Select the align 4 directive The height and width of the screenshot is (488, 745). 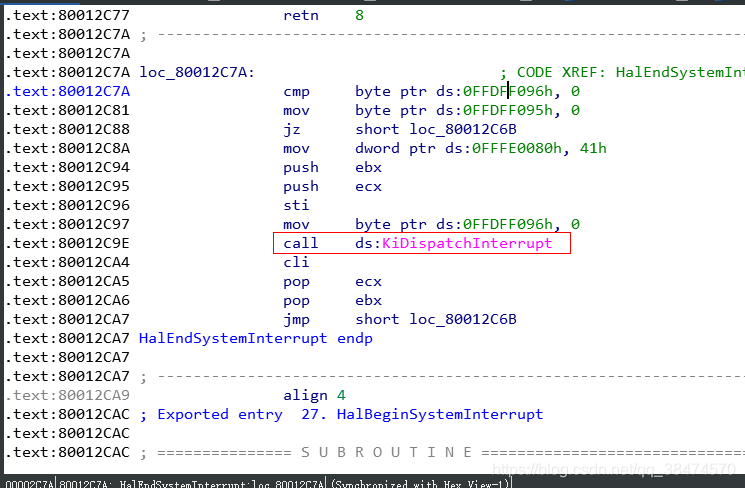315,395
